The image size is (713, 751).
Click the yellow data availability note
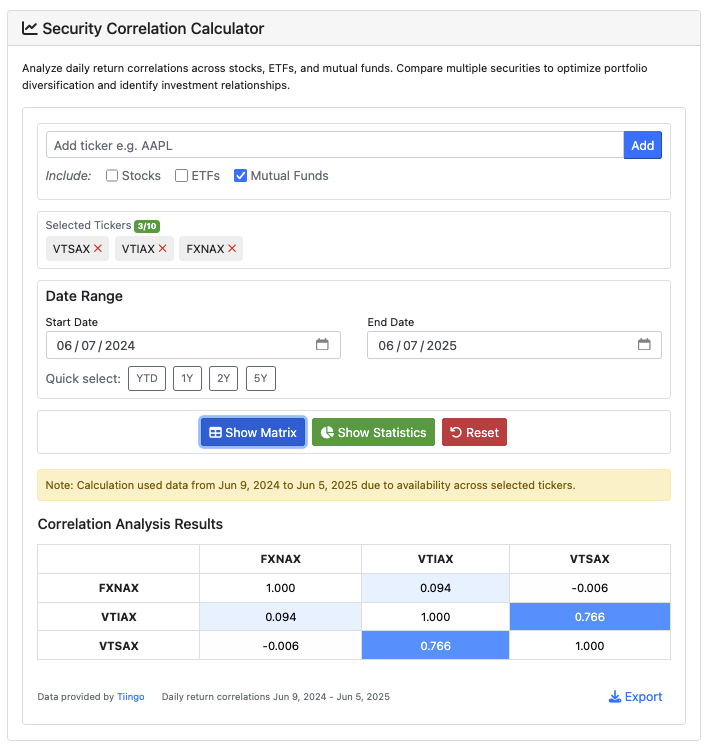pos(354,485)
